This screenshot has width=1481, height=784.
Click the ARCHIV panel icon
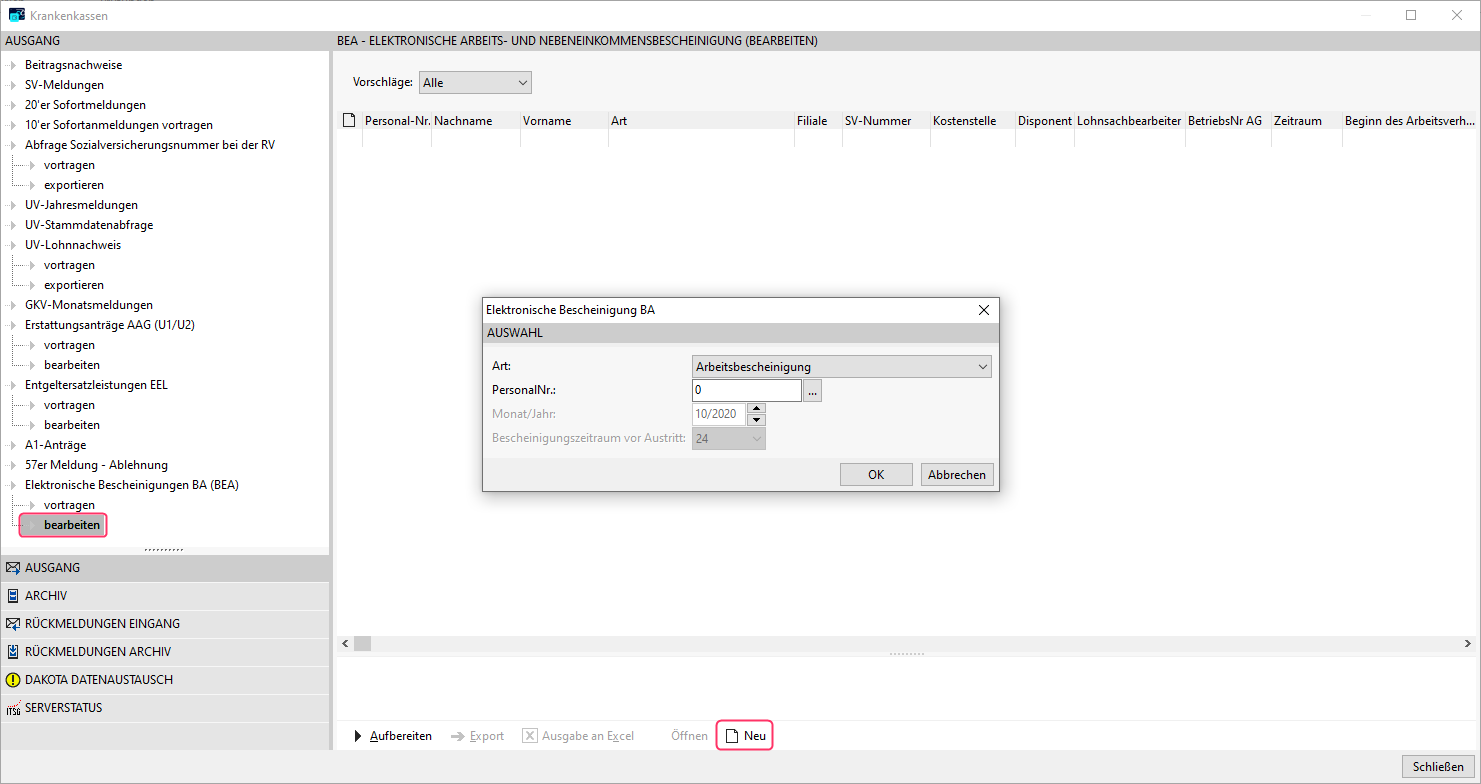pyautogui.click(x=13, y=596)
